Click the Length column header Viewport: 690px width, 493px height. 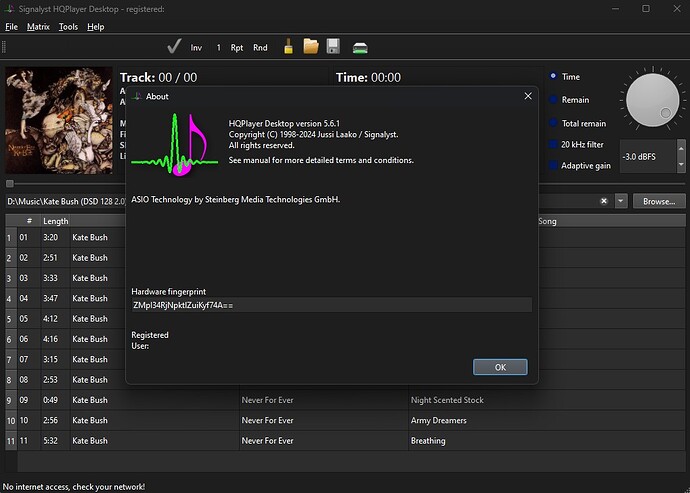55,221
